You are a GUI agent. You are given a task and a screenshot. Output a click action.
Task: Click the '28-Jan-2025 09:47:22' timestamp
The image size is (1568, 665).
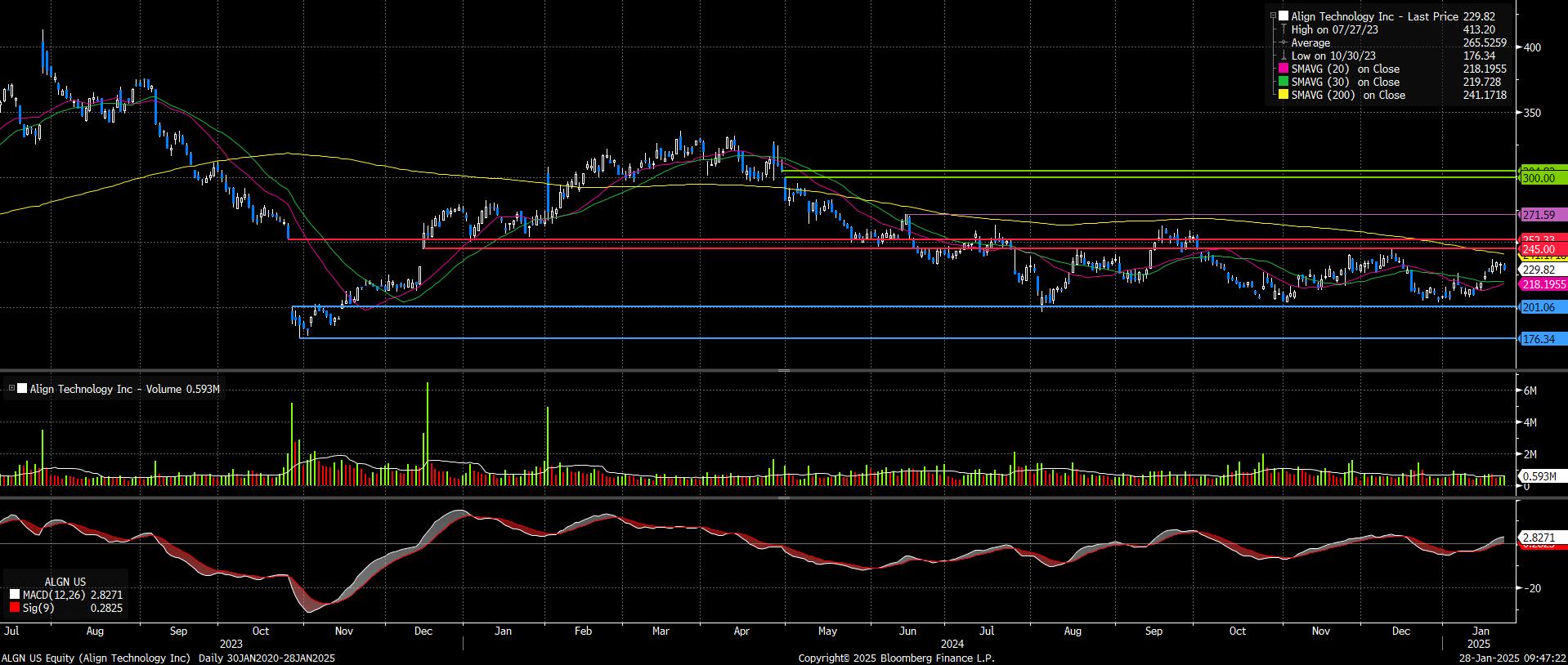tap(1513, 658)
